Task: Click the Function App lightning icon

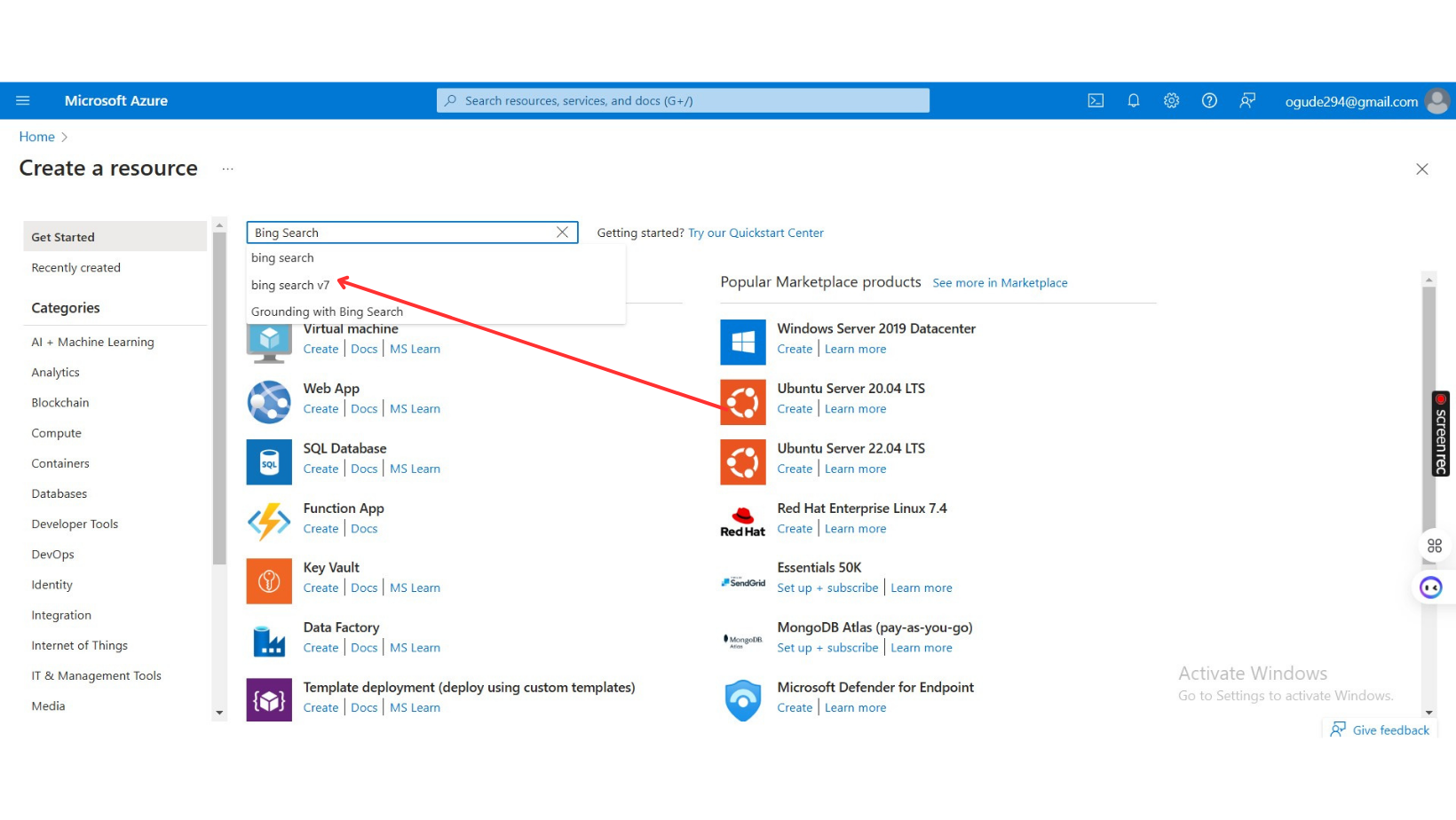Action: [269, 521]
